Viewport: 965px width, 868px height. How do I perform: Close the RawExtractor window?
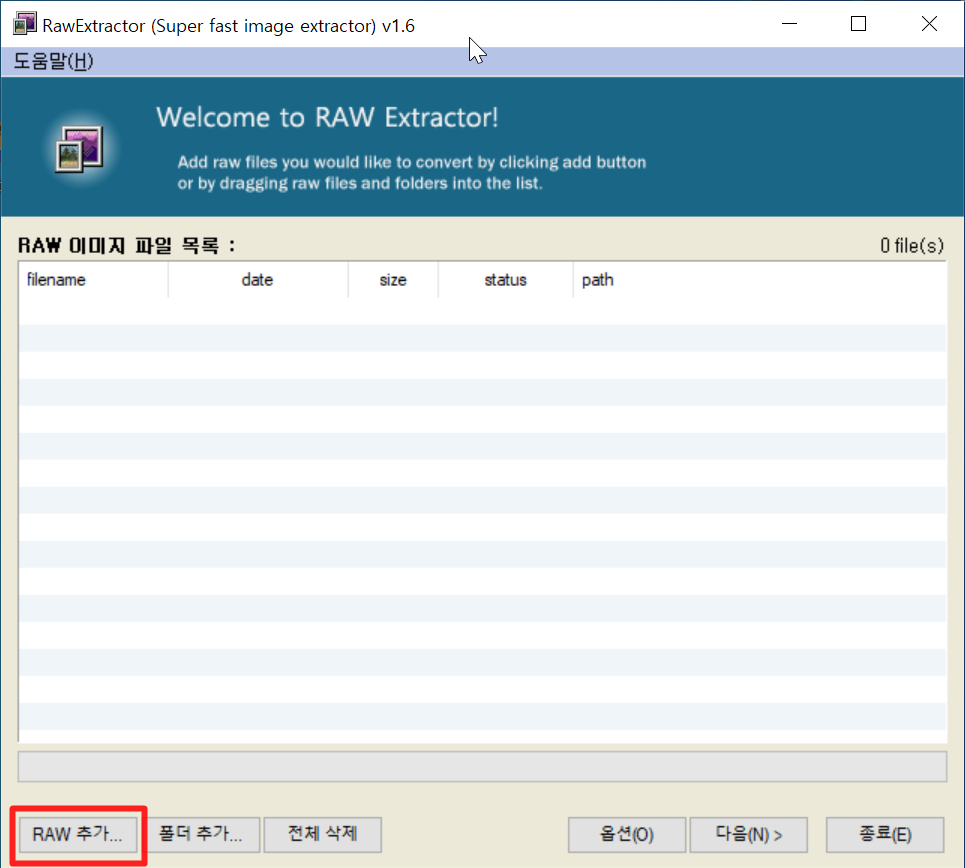click(x=929, y=24)
